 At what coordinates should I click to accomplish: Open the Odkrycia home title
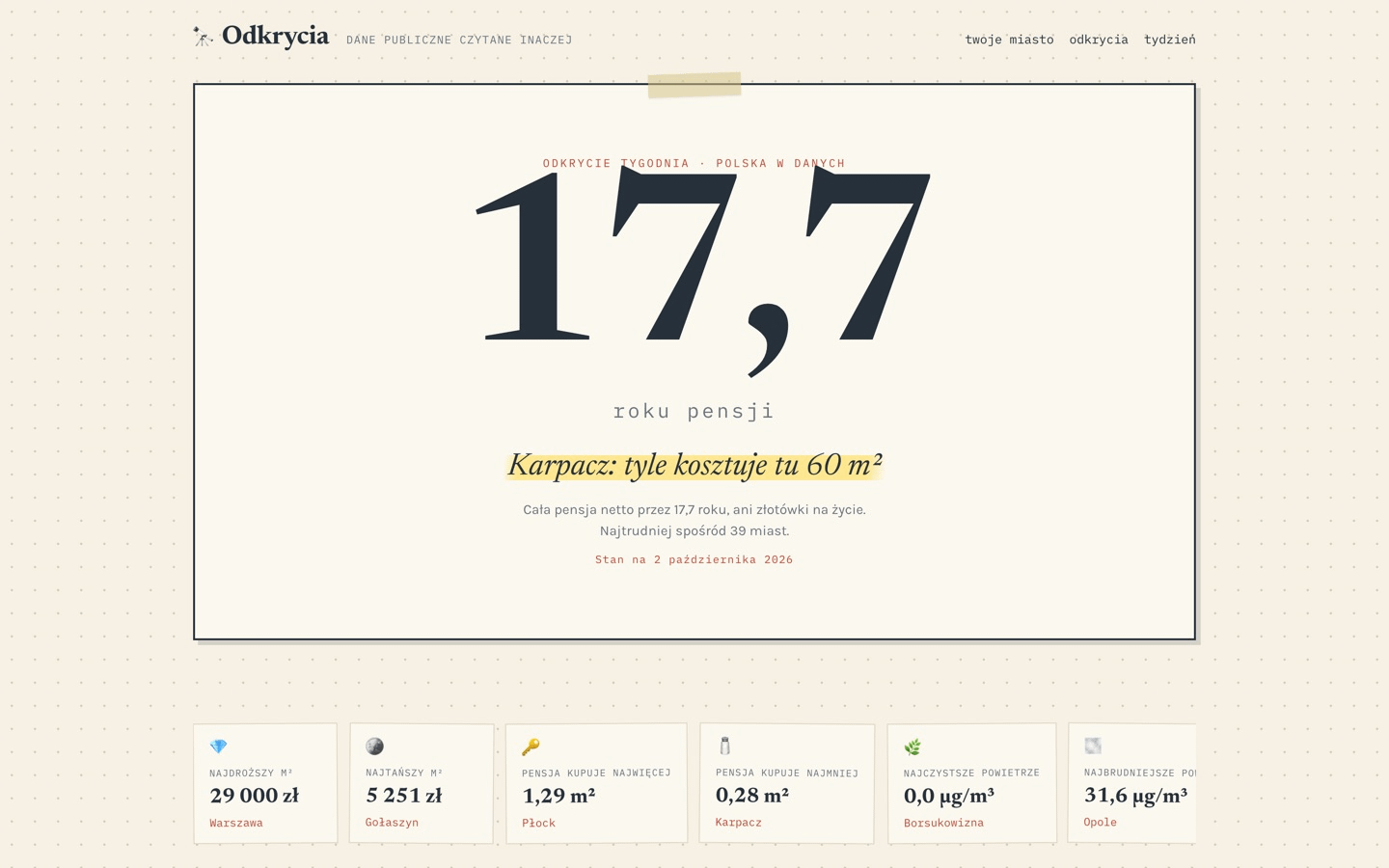click(275, 36)
